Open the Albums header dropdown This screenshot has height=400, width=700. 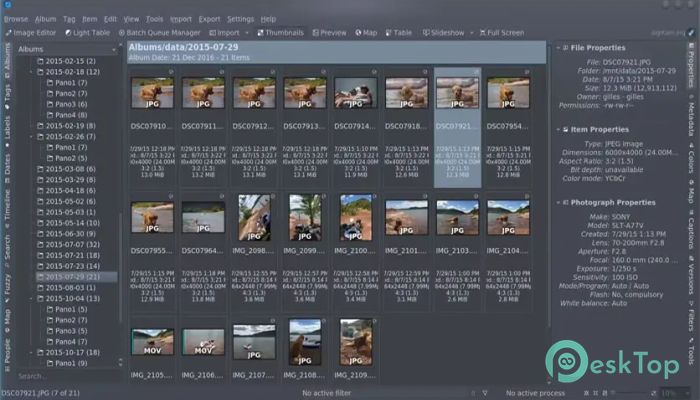tap(67, 49)
